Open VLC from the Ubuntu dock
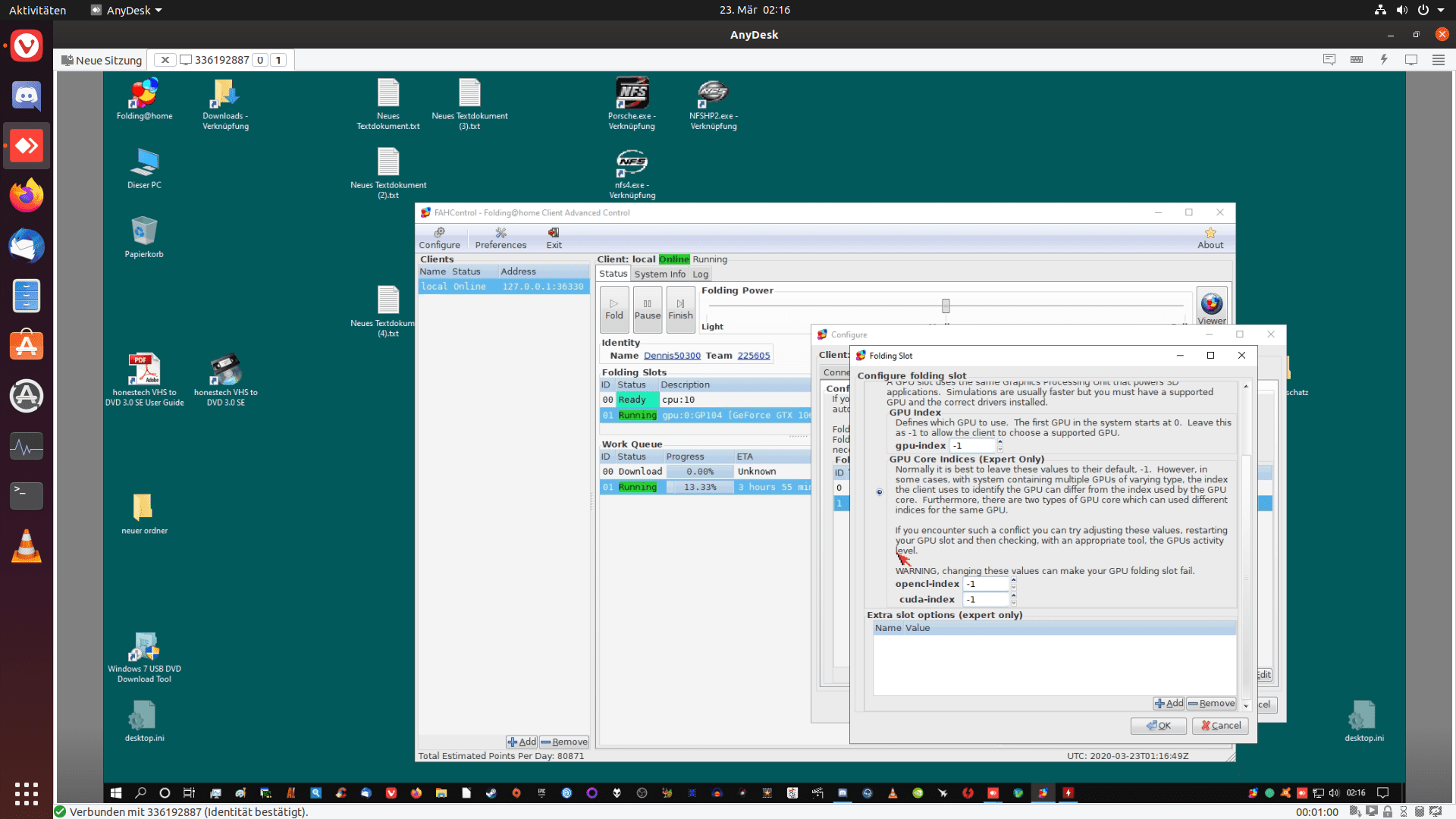This screenshot has height=819, width=1456. click(27, 545)
